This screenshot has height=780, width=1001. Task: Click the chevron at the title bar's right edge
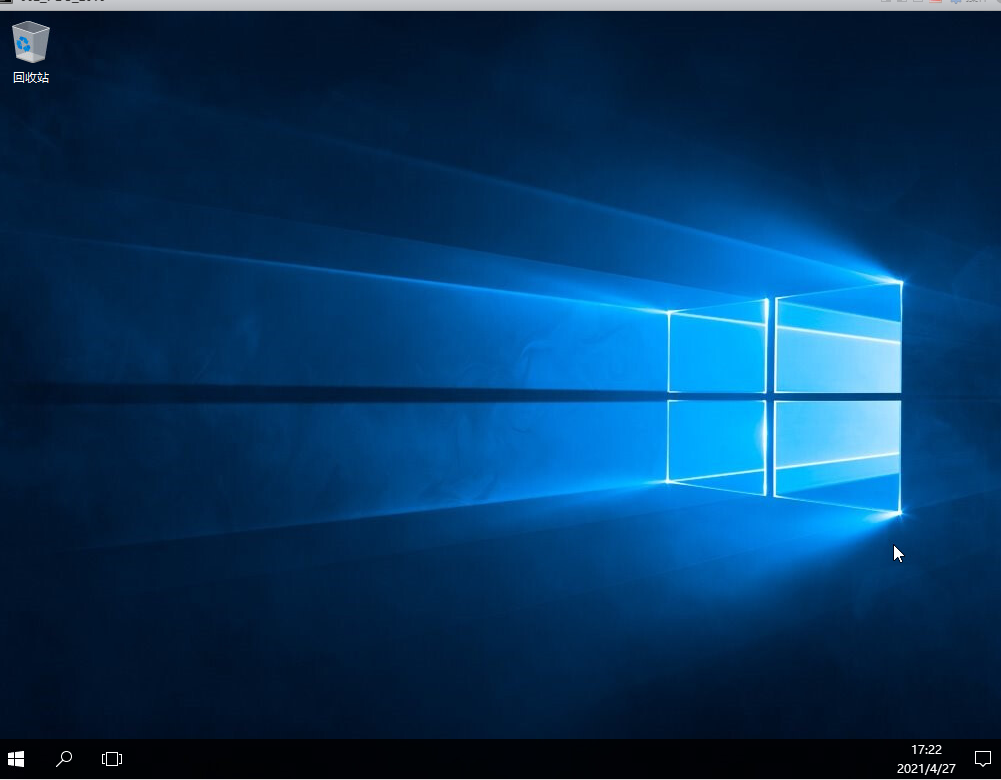(998, 4)
